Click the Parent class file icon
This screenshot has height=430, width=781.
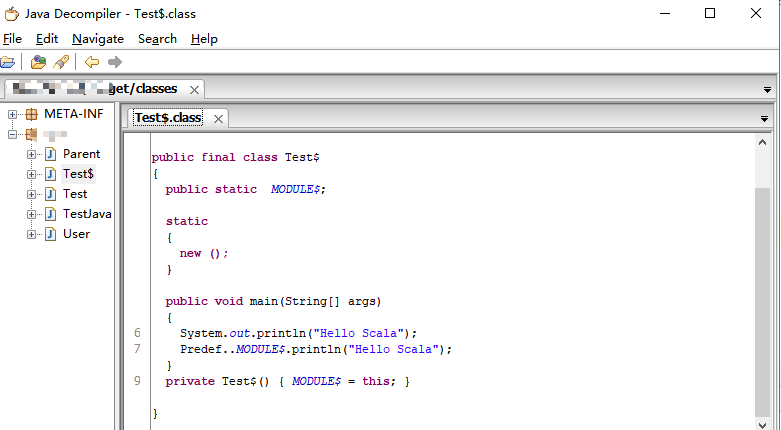(x=50, y=154)
